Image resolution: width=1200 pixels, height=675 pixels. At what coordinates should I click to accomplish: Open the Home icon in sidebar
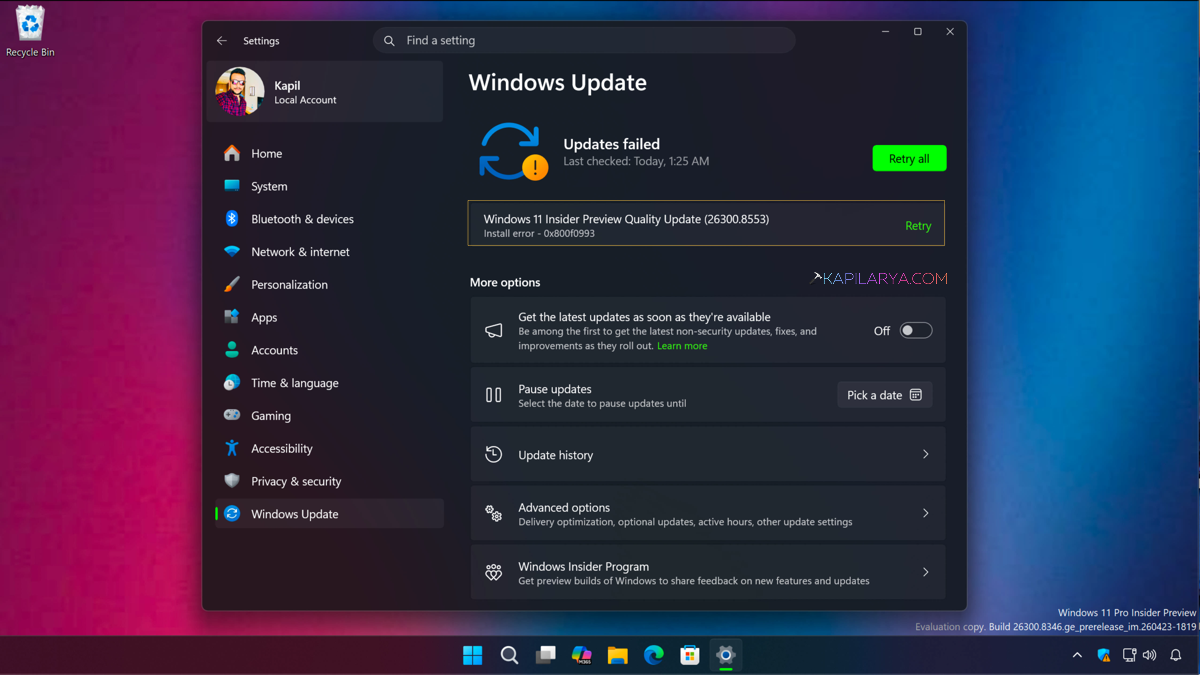tap(232, 153)
